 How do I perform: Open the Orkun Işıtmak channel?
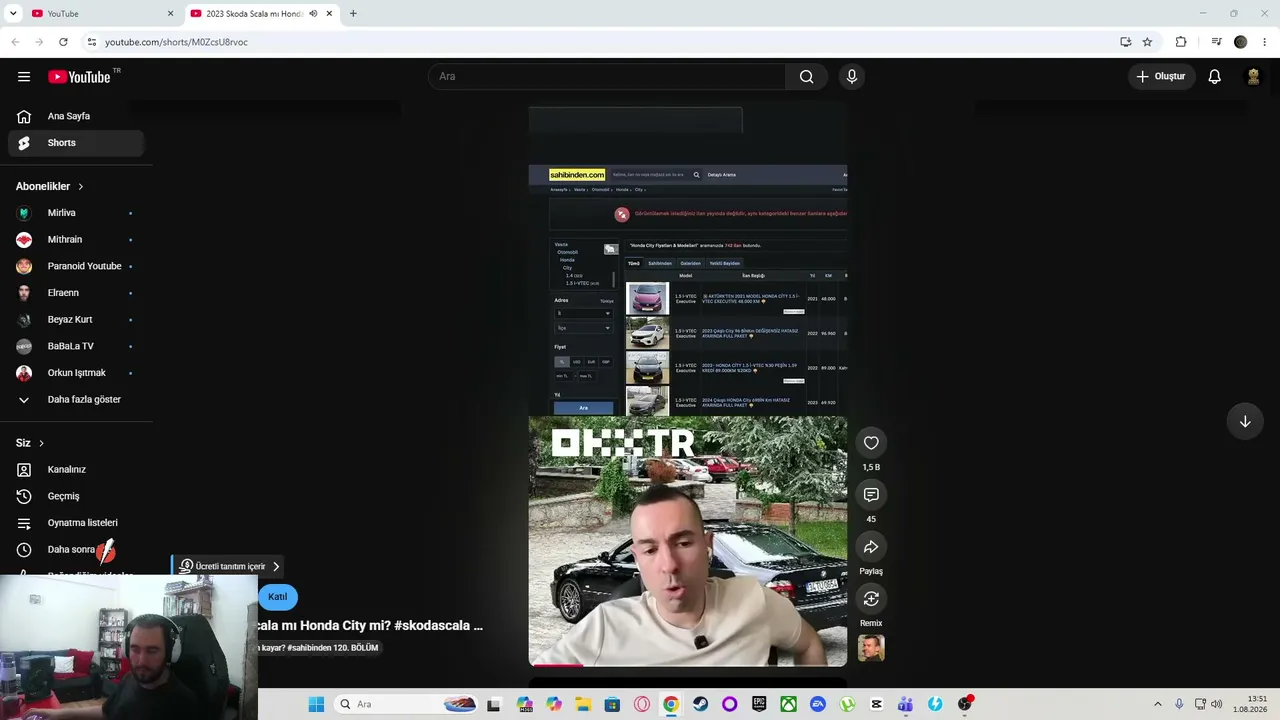[76, 373]
